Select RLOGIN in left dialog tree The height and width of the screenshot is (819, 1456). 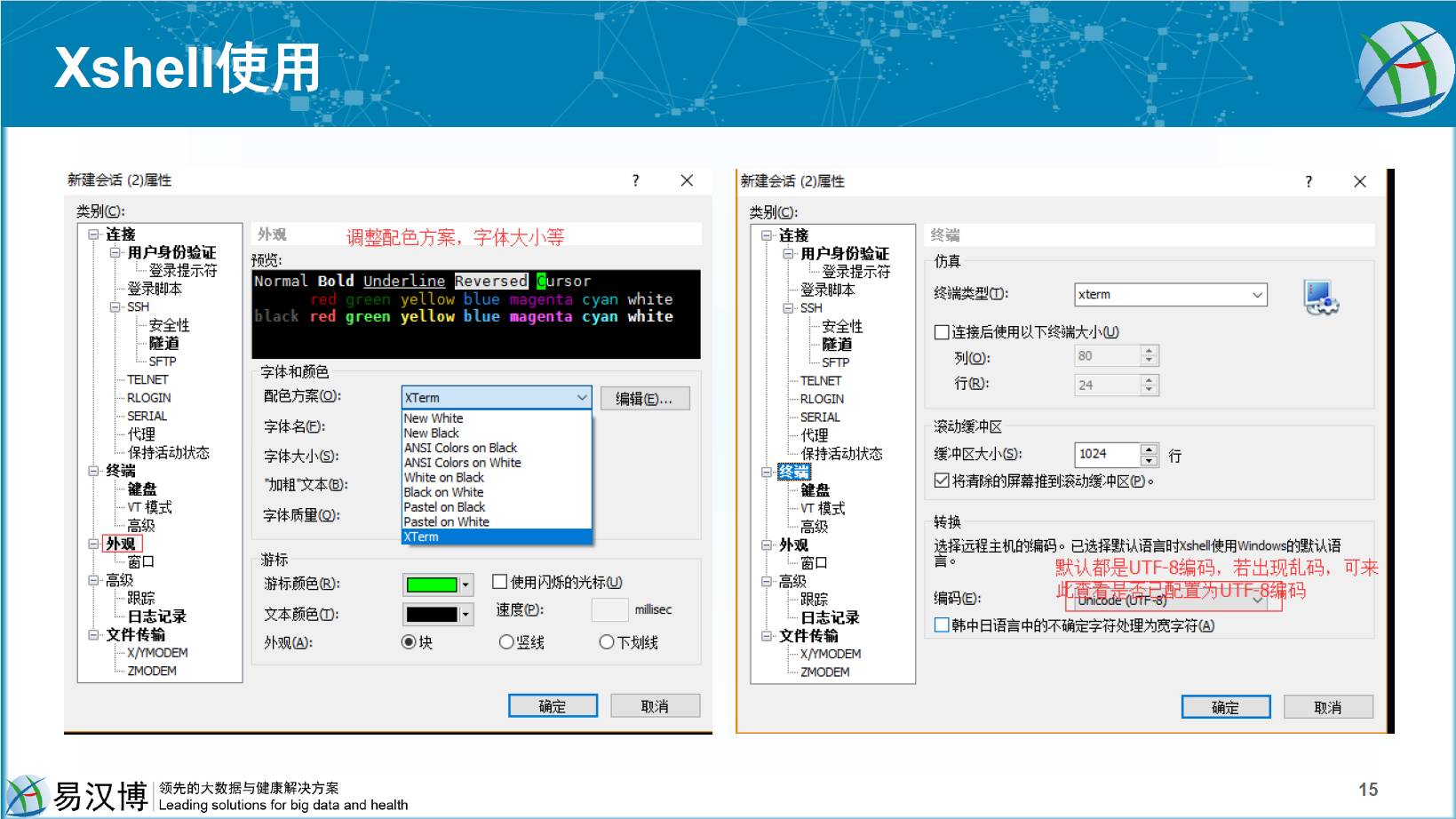pos(149,398)
